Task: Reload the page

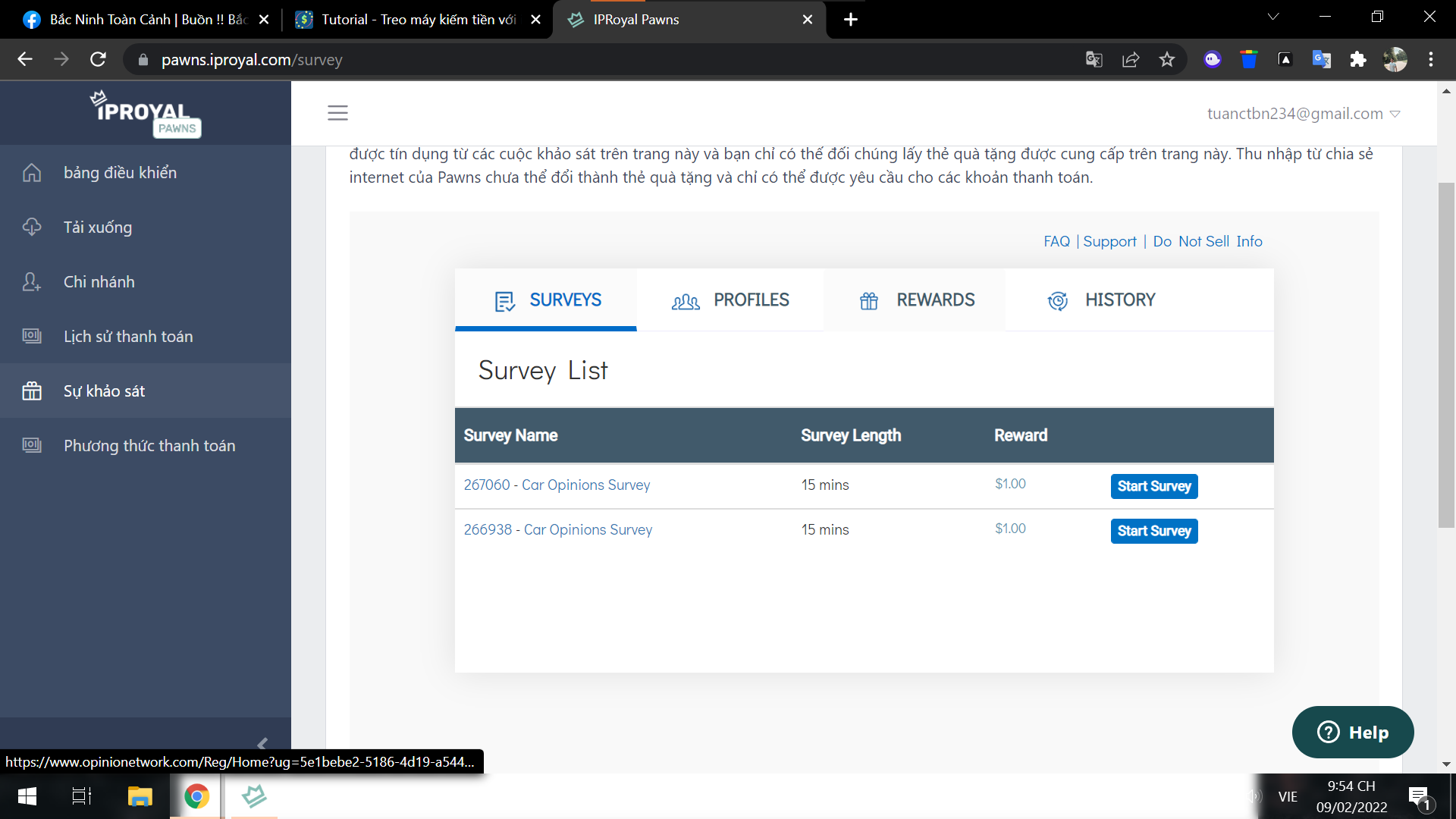Action: coord(98,59)
